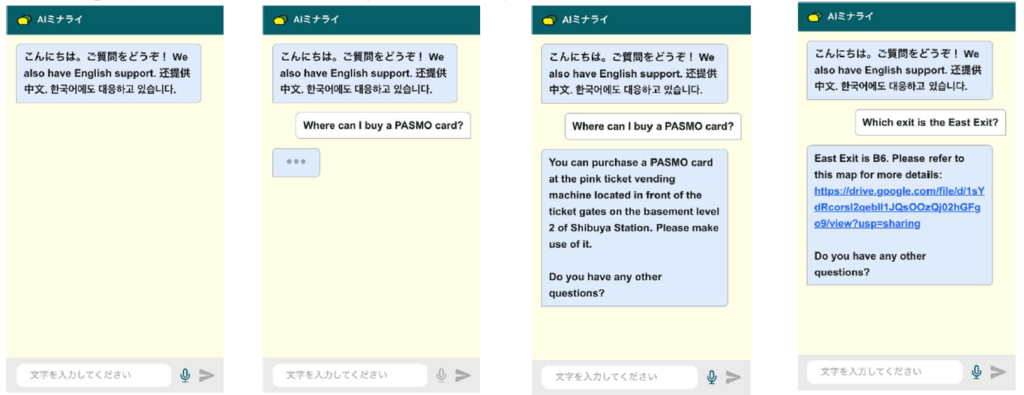Tap the send arrow in the greeting-only chat panel
This screenshot has width=1024, height=395.
[x=207, y=375]
